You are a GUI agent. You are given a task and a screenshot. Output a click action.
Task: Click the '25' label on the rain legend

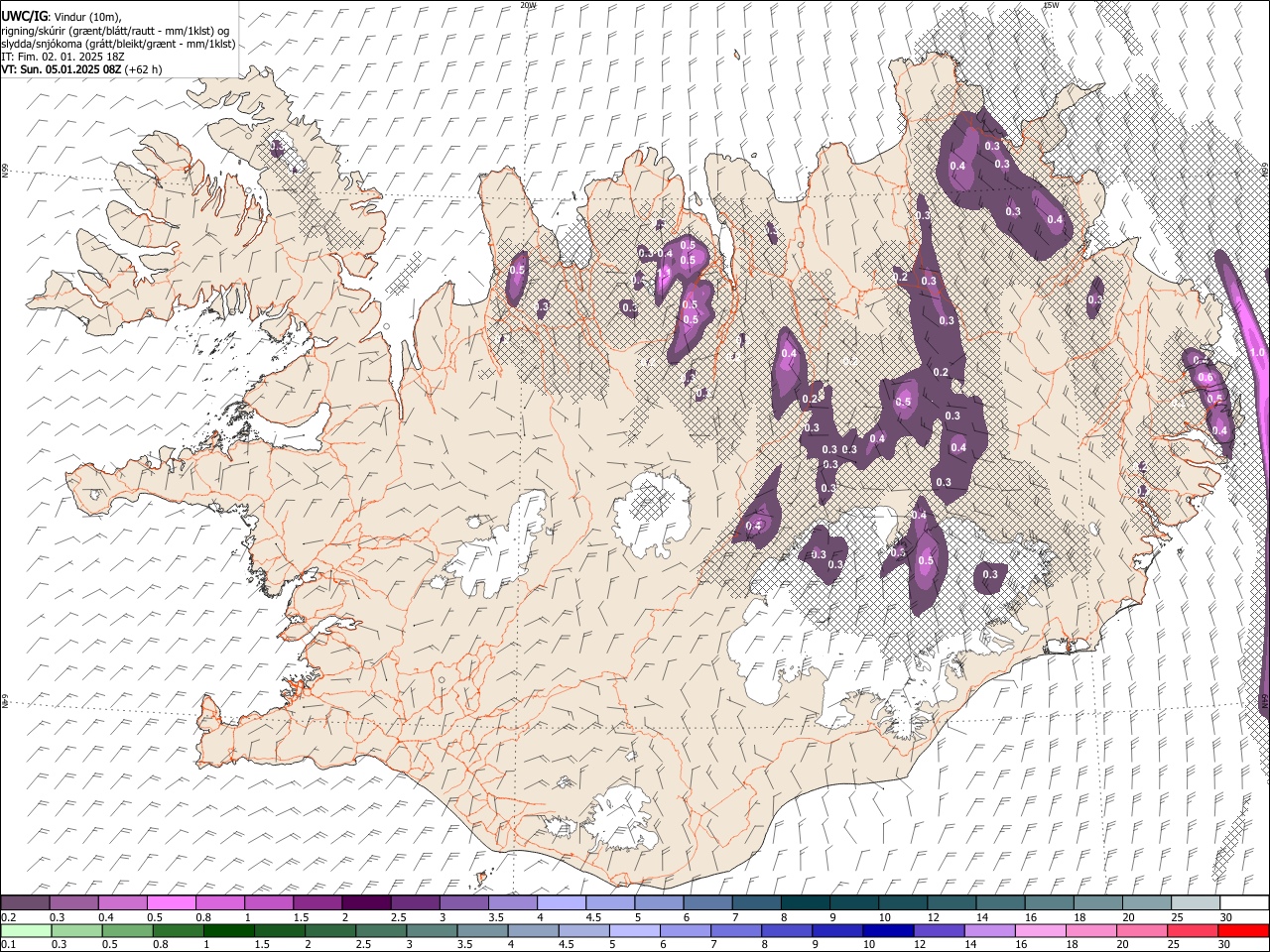point(1174,945)
